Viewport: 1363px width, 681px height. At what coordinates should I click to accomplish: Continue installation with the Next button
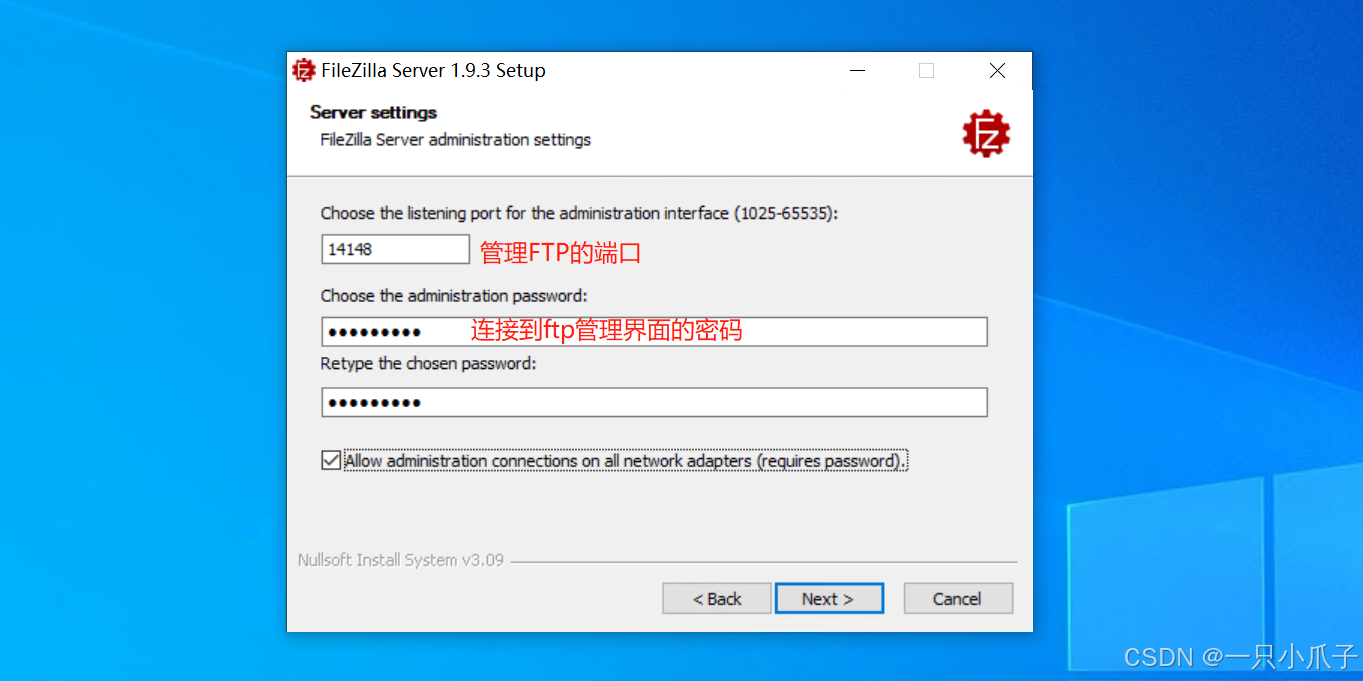point(828,599)
